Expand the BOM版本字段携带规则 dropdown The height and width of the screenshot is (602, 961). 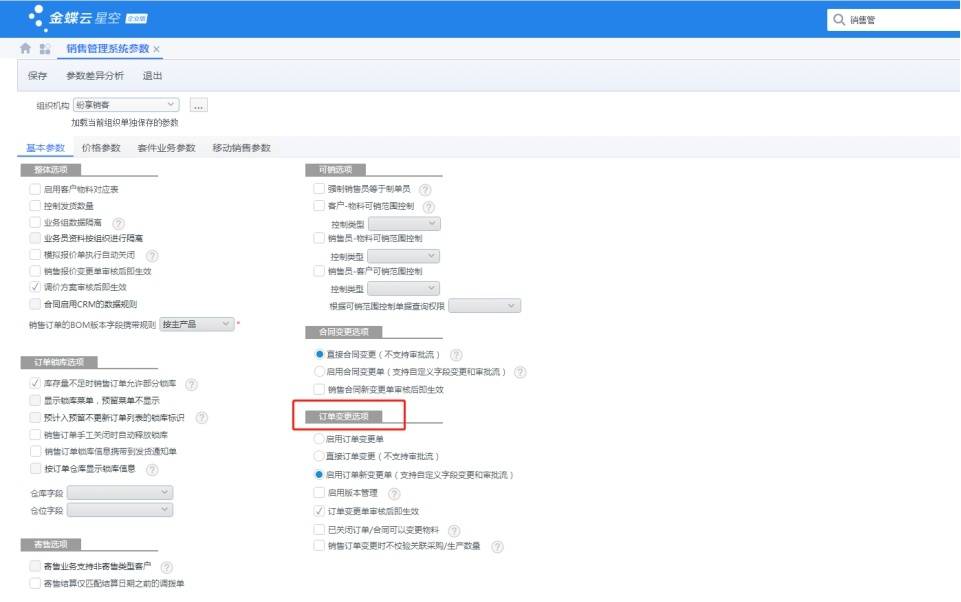(x=197, y=324)
